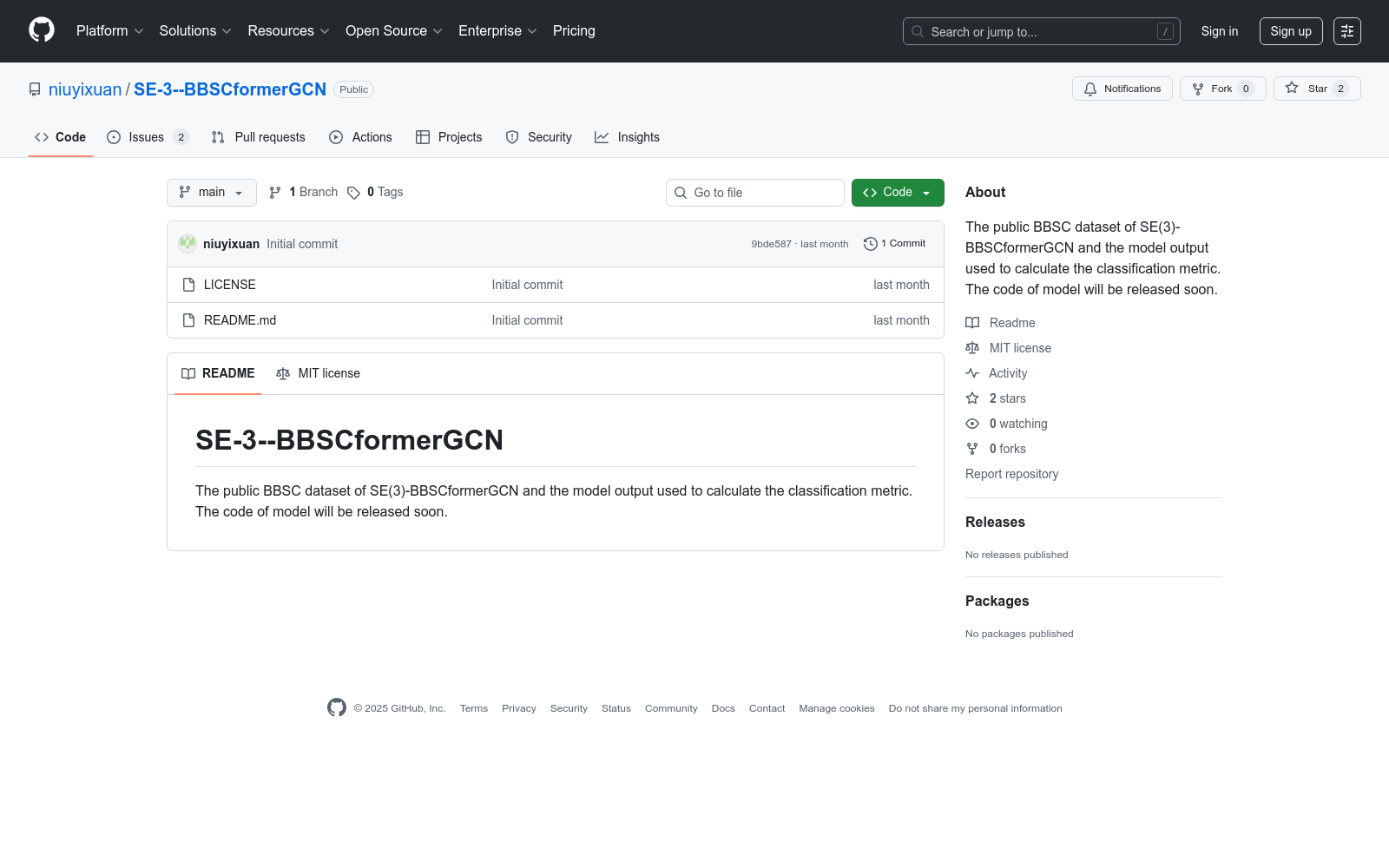Click the Notifications bell button

[x=1122, y=89]
